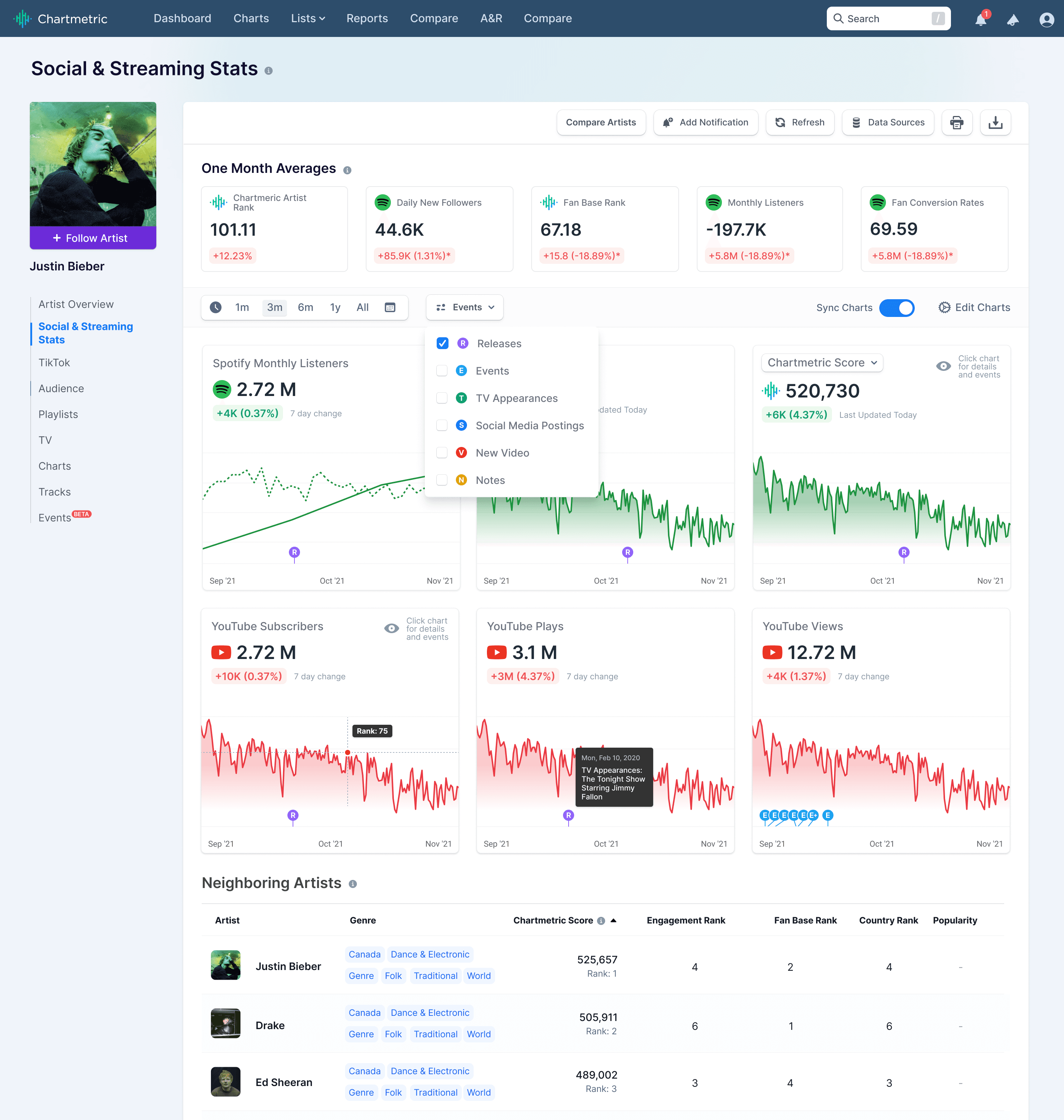Click the release marker on Spotify Monthly Listeners chart
The height and width of the screenshot is (1120, 1064).
[x=294, y=552]
